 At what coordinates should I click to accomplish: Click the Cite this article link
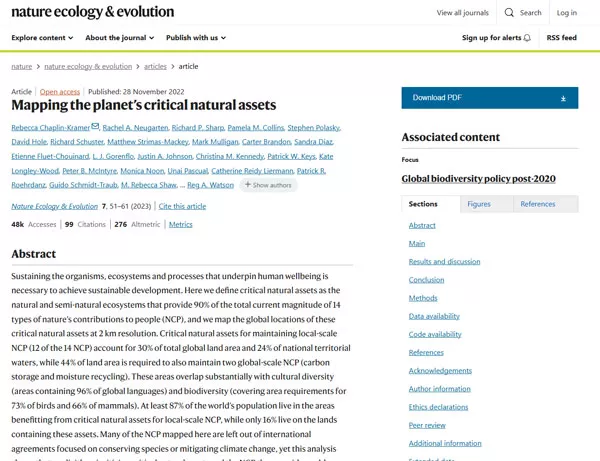pyautogui.click(x=182, y=206)
